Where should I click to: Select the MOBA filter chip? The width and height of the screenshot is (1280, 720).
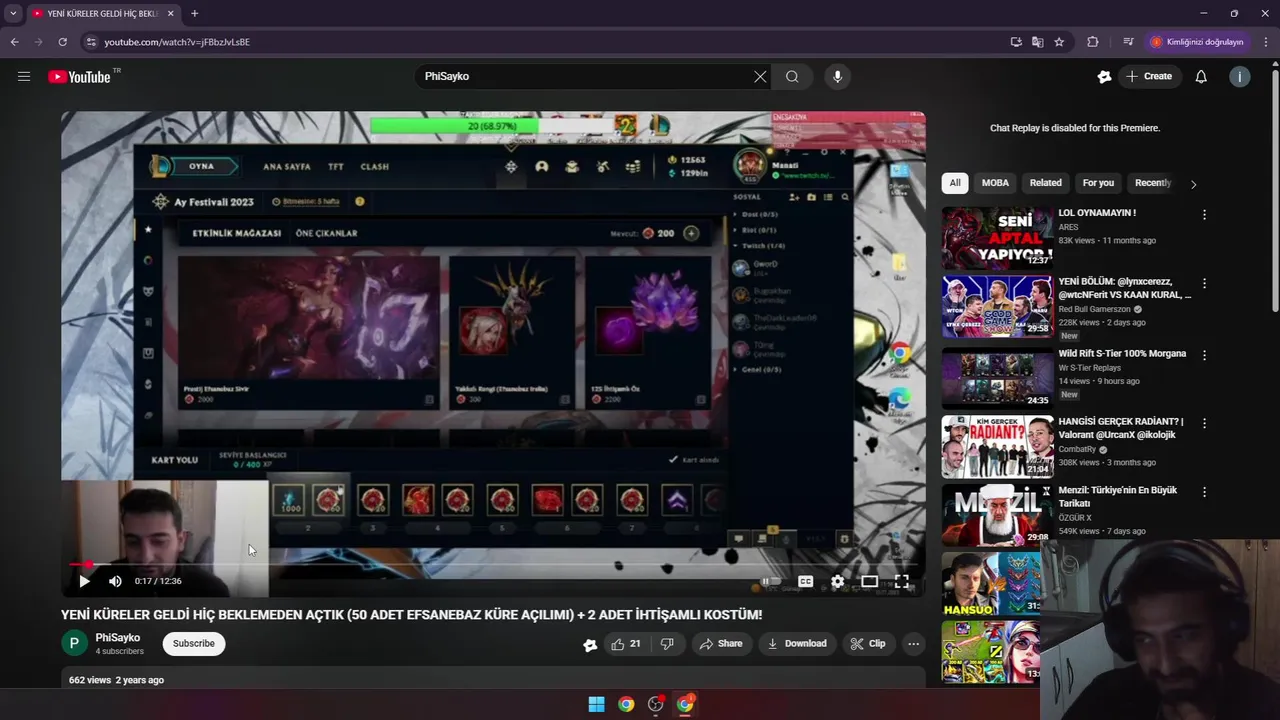click(995, 183)
